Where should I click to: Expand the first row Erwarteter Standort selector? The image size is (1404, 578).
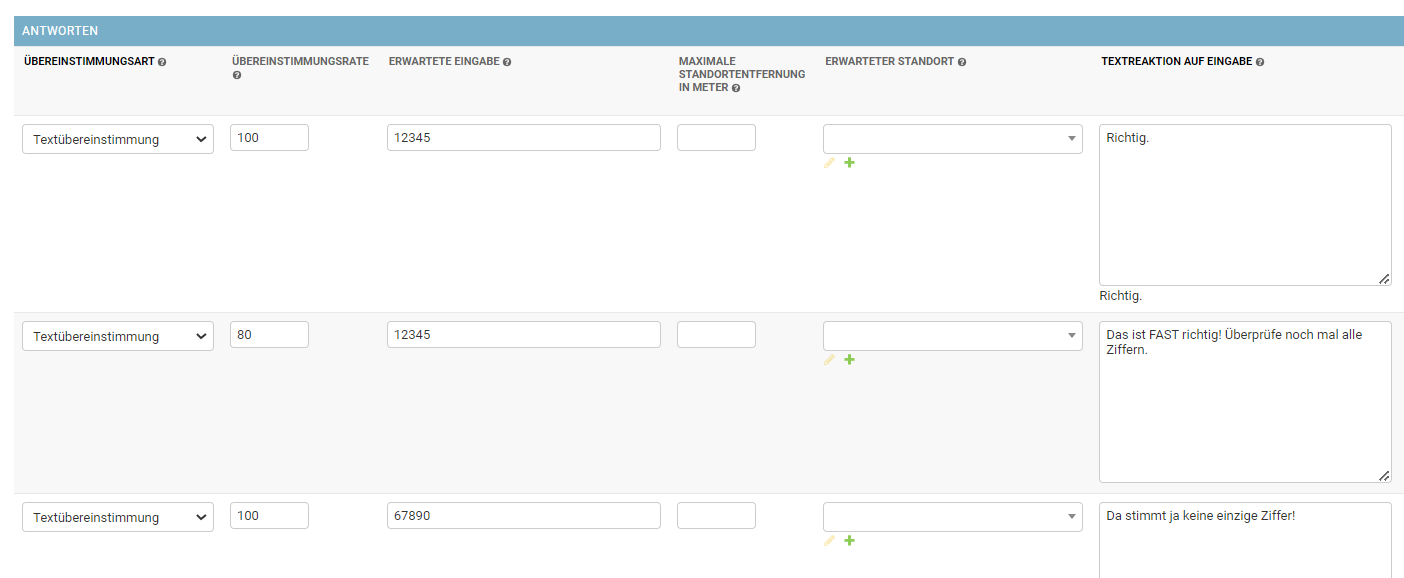952,139
